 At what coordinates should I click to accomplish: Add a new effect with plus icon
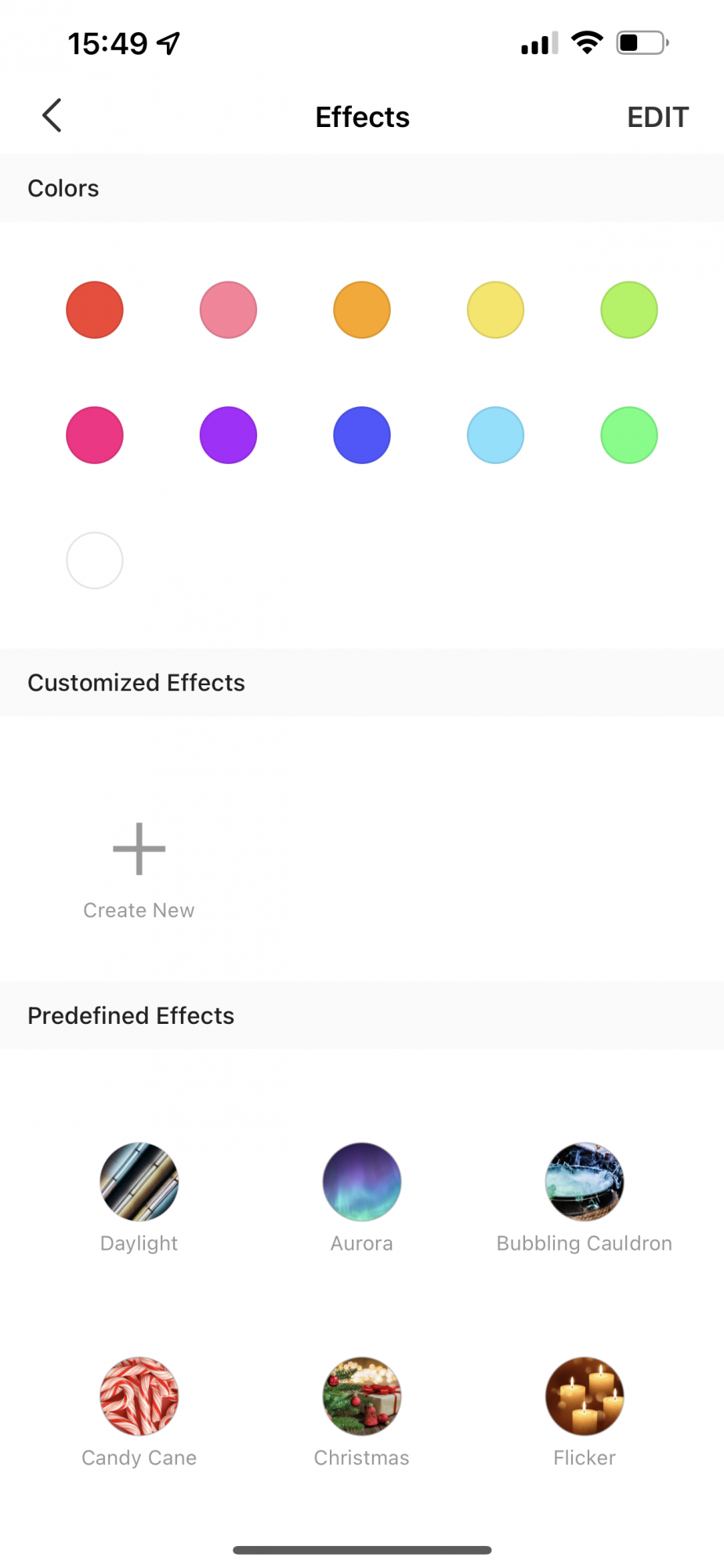coord(139,848)
